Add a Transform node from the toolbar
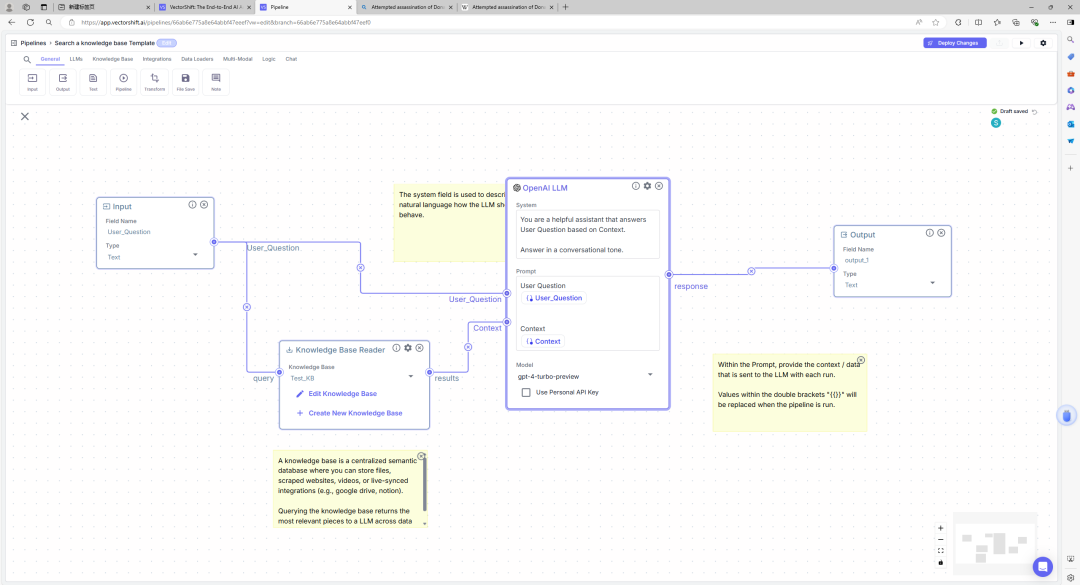 click(x=154, y=82)
